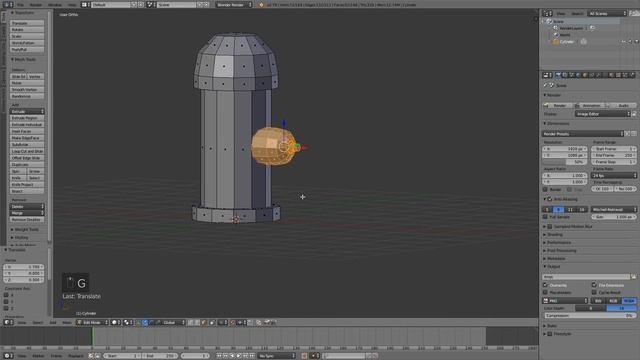
Task: Open the File menu
Action: pos(20,5)
